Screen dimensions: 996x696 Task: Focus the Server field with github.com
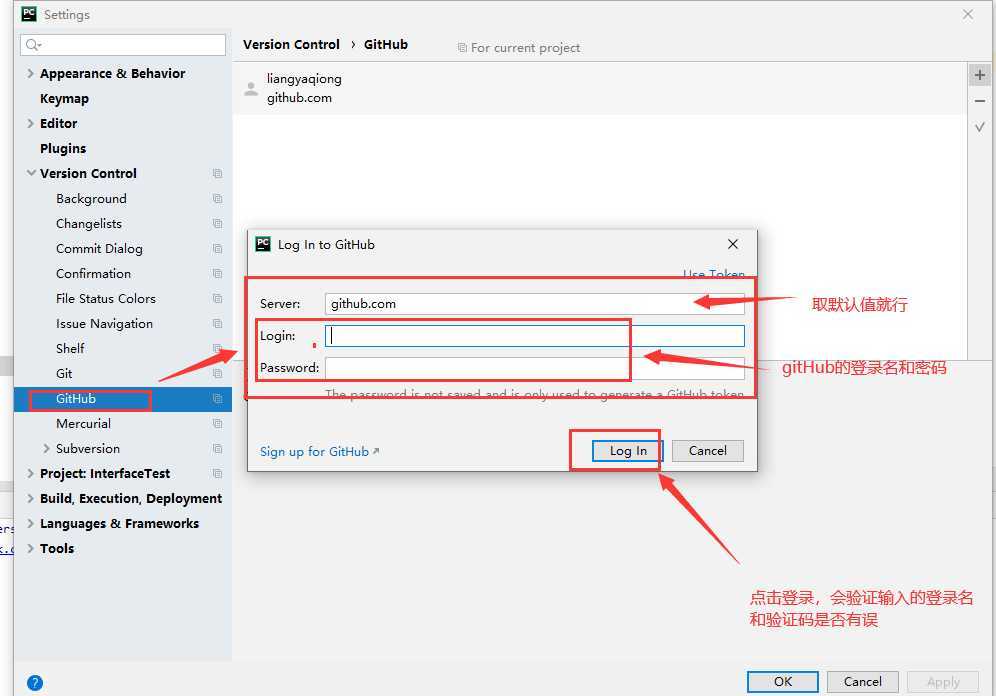click(534, 304)
